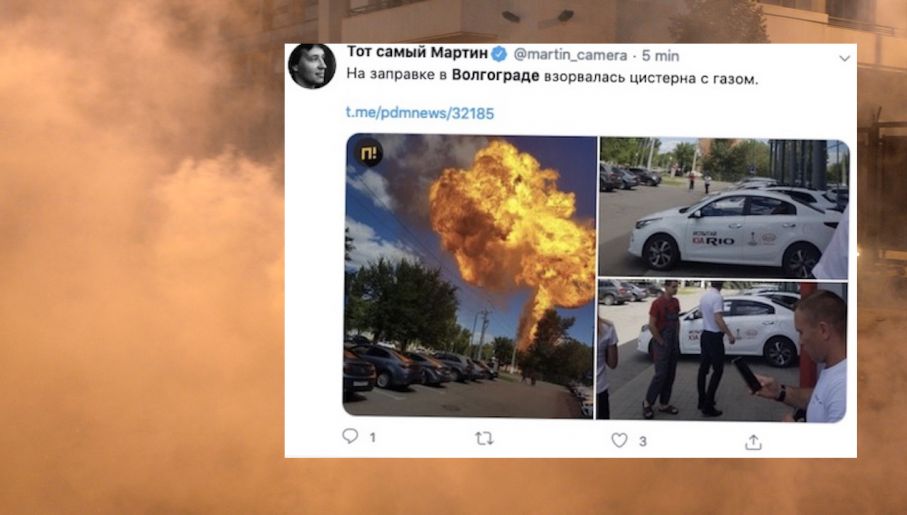
Task: Open the white Kia Rio car photo
Action: point(724,207)
